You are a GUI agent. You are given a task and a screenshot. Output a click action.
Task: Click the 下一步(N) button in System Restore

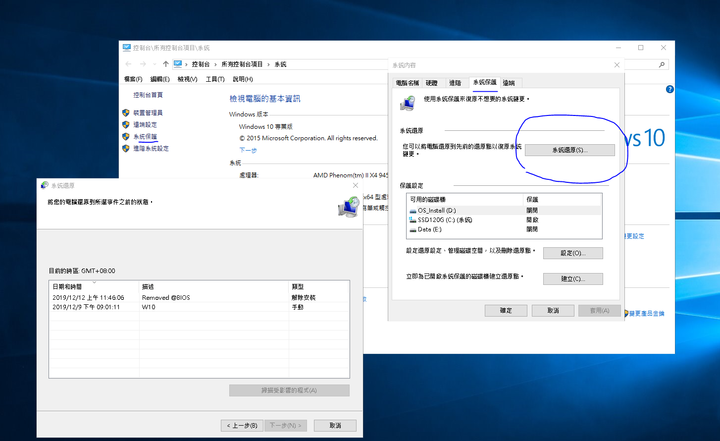(x=286, y=425)
